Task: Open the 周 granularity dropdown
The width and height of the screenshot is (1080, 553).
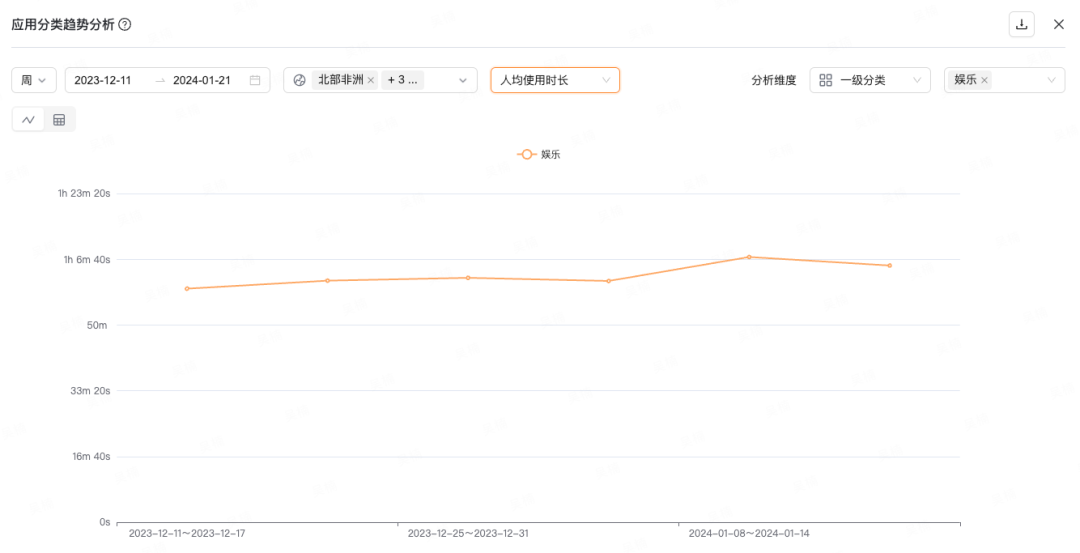Action: [x=33, y=80]
